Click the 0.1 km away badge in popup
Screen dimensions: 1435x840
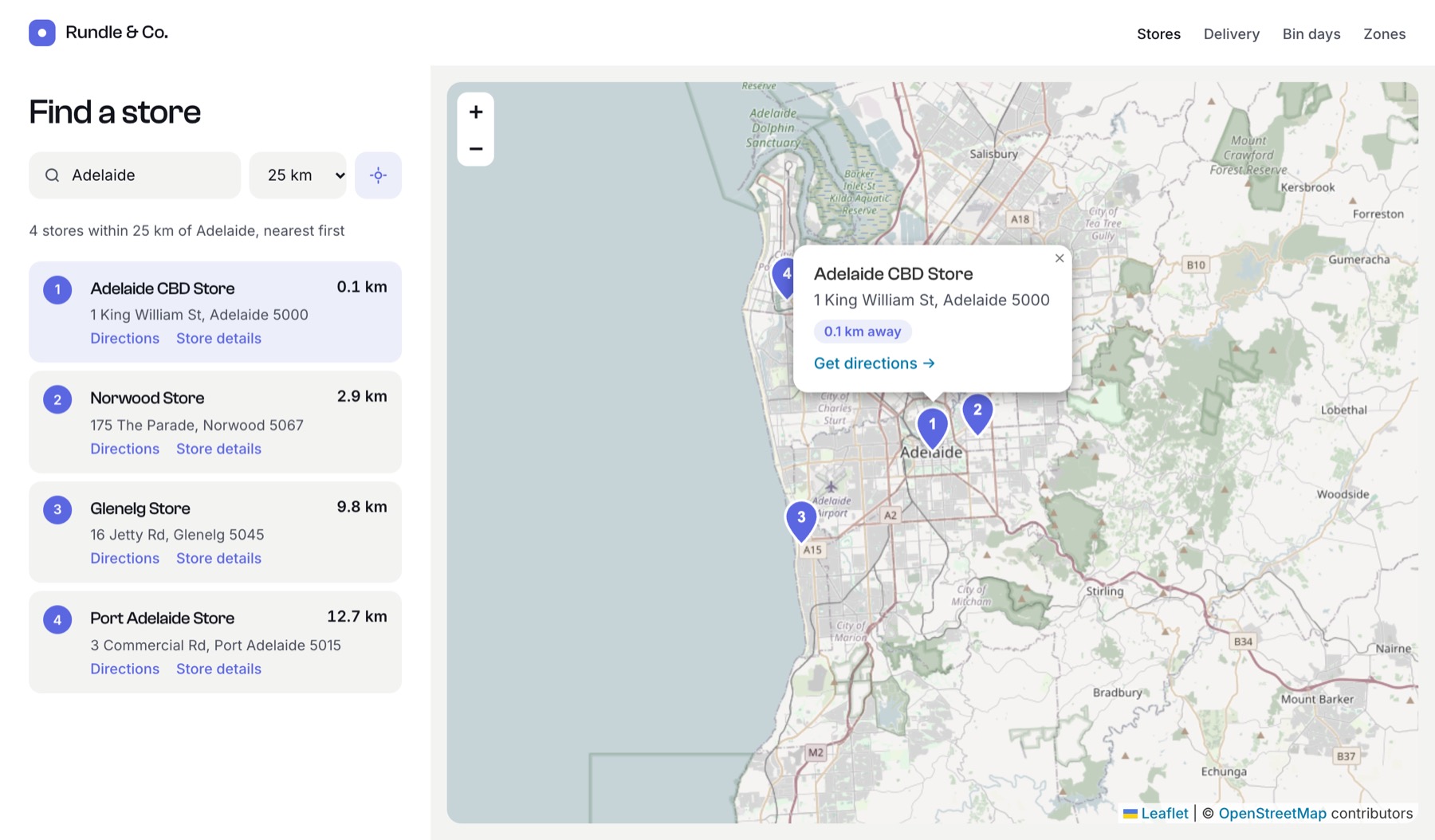pyautogui.click(x=863, y=332)
